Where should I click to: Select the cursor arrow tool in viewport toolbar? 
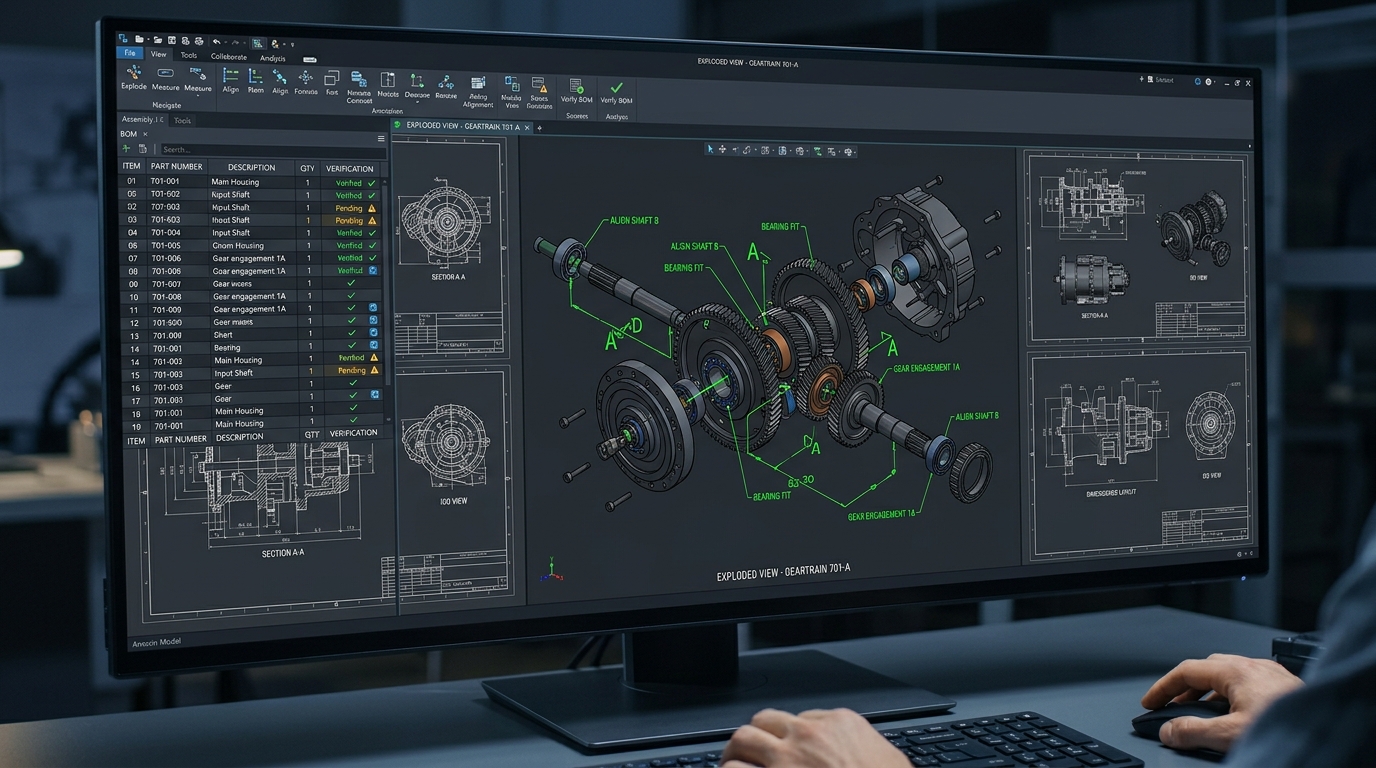[x=710, y=150]
